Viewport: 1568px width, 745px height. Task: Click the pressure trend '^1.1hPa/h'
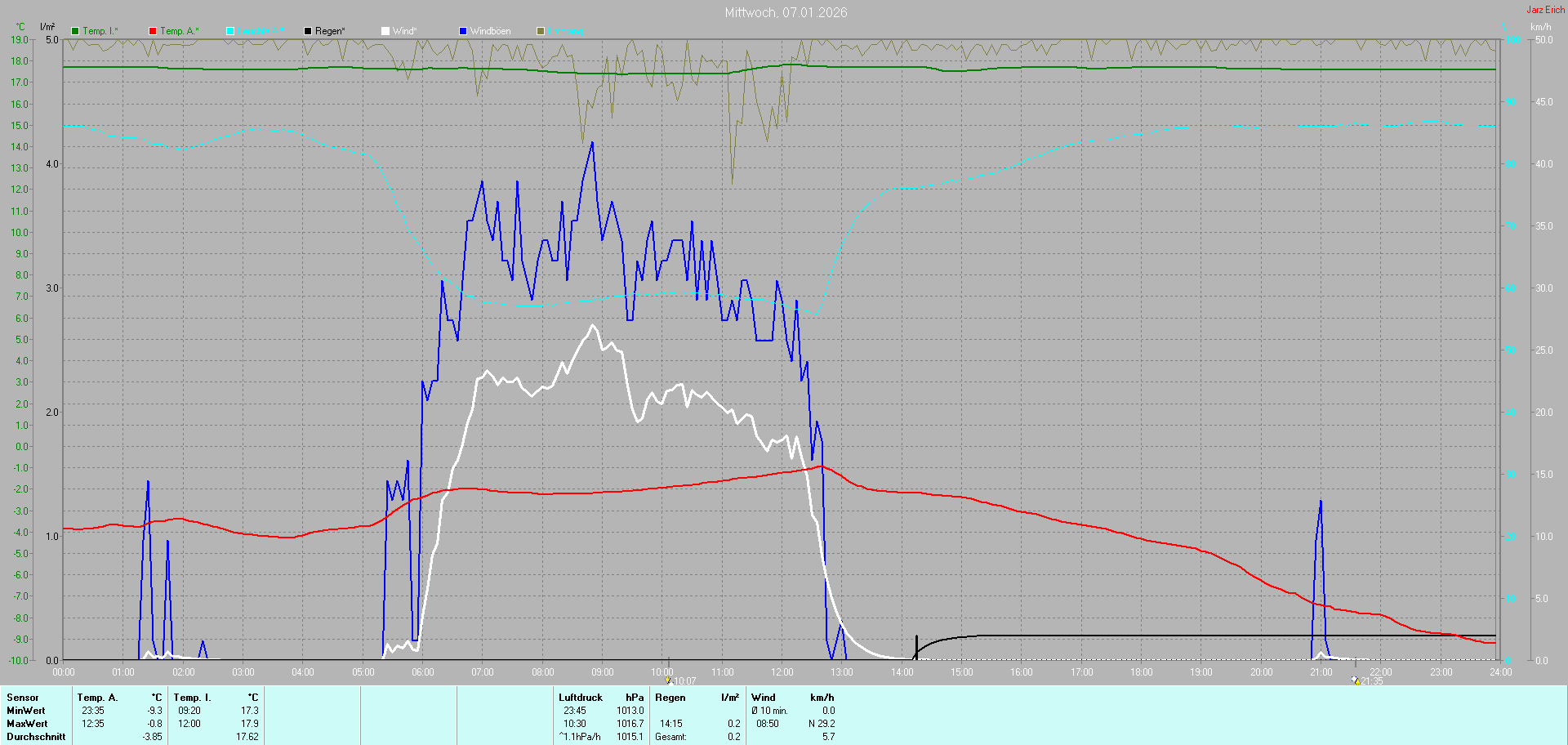click(x=580, y=737)
